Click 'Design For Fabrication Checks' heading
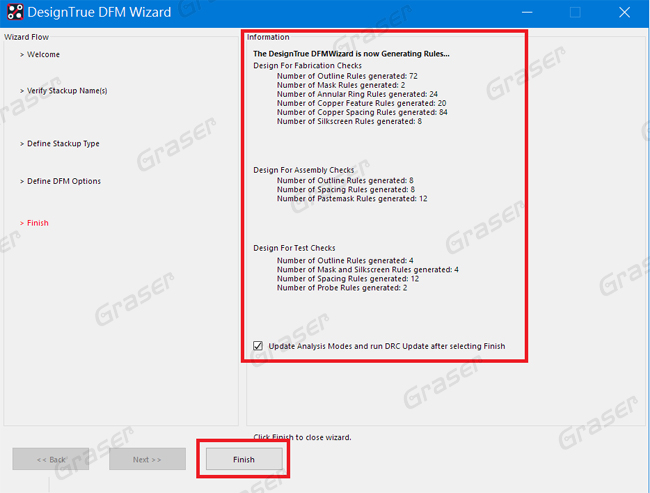 [x=307, y=66]
